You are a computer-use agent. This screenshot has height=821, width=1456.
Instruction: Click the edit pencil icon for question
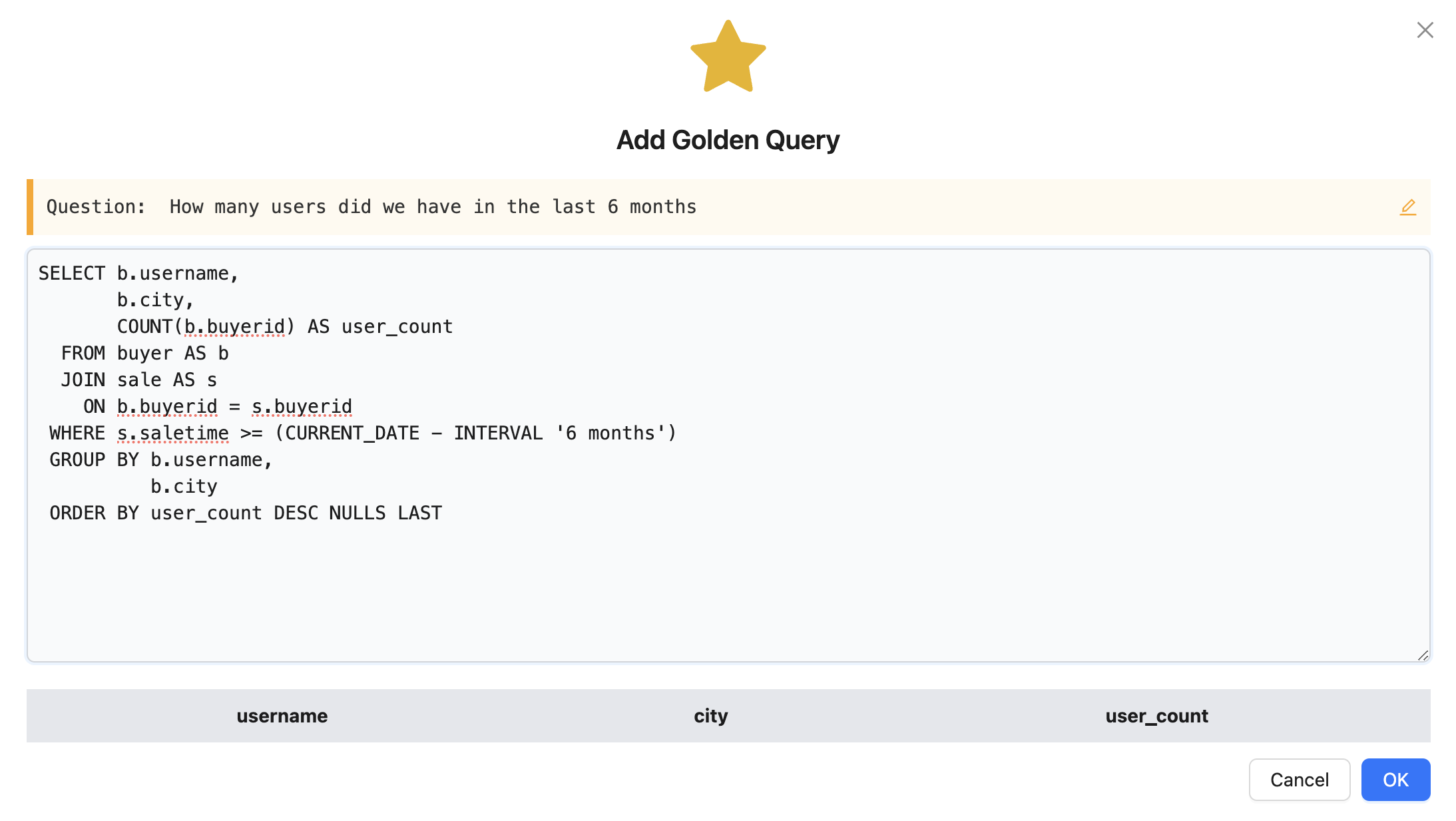coord(1408,207)
